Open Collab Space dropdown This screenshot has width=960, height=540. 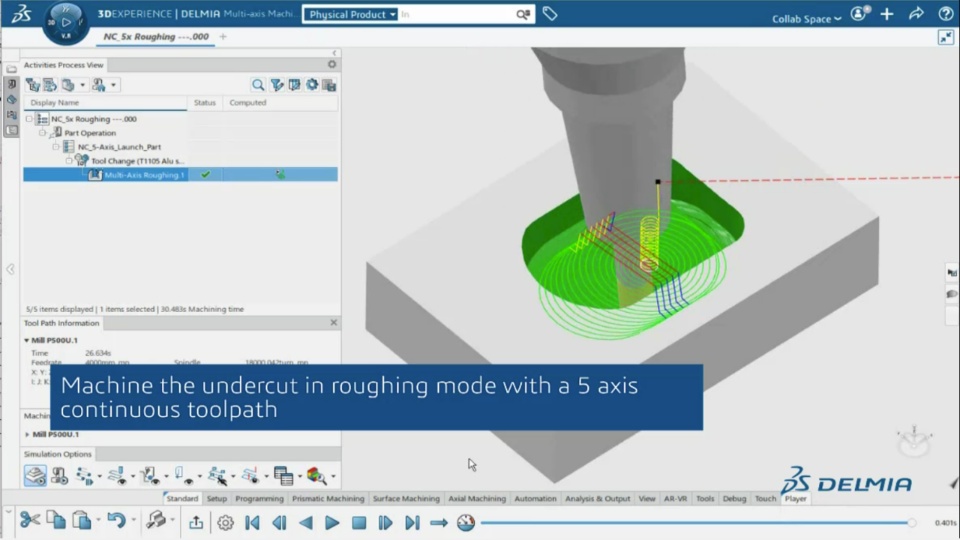[806, 19]
